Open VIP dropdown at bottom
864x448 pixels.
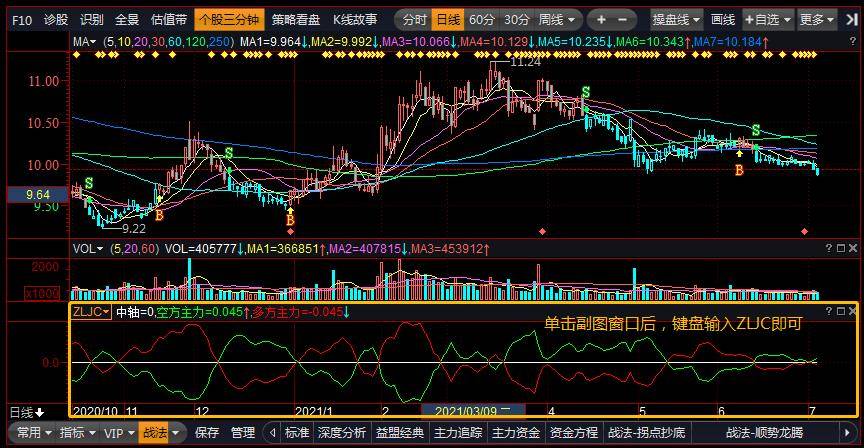coord(119,433)
